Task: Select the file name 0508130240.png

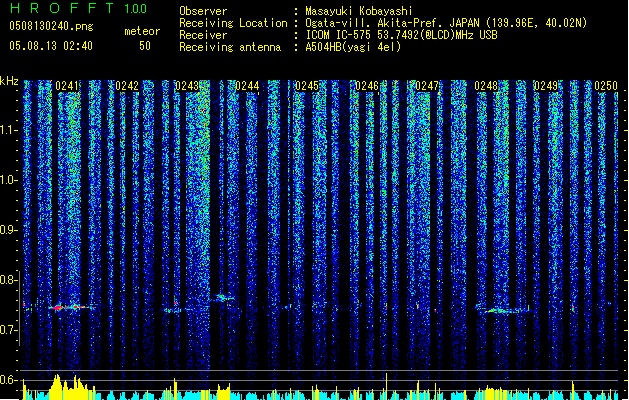Action: tap(51, 26)
